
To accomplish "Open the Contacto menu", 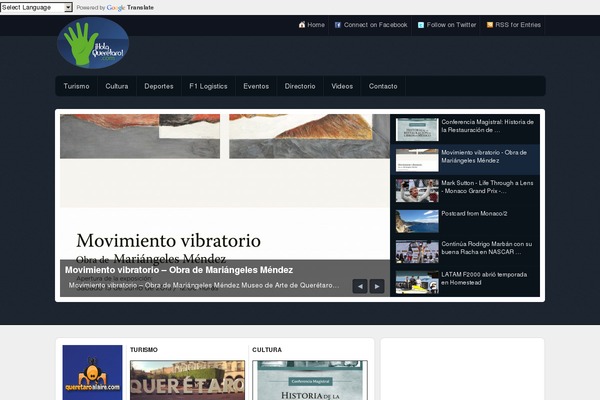I will tap(383, 86).
